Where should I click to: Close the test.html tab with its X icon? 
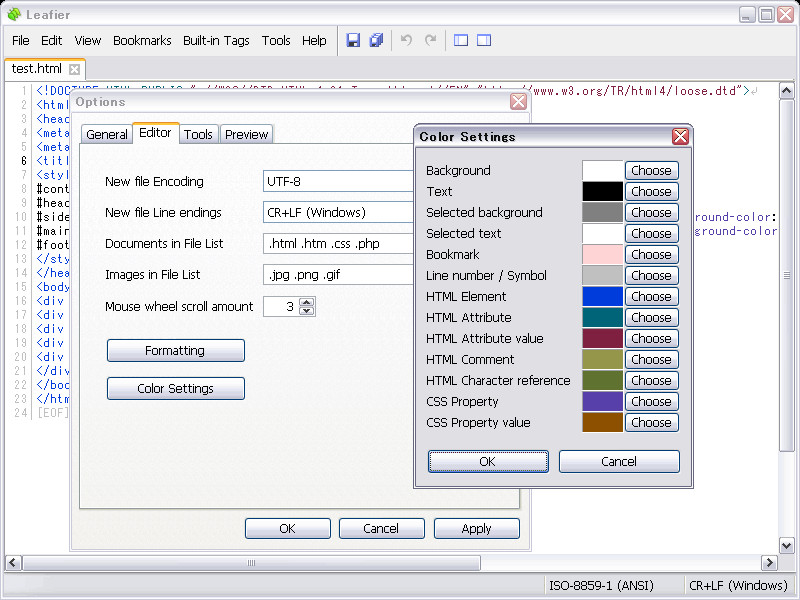point(74,69)
